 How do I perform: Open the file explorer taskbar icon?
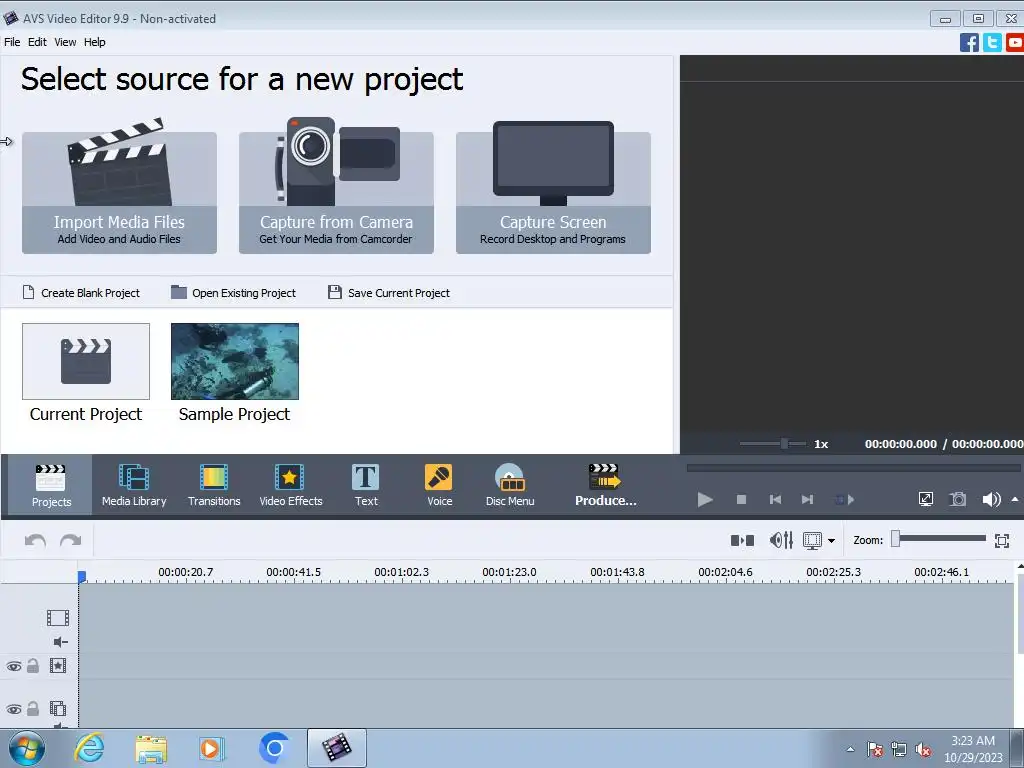[152, 748]
